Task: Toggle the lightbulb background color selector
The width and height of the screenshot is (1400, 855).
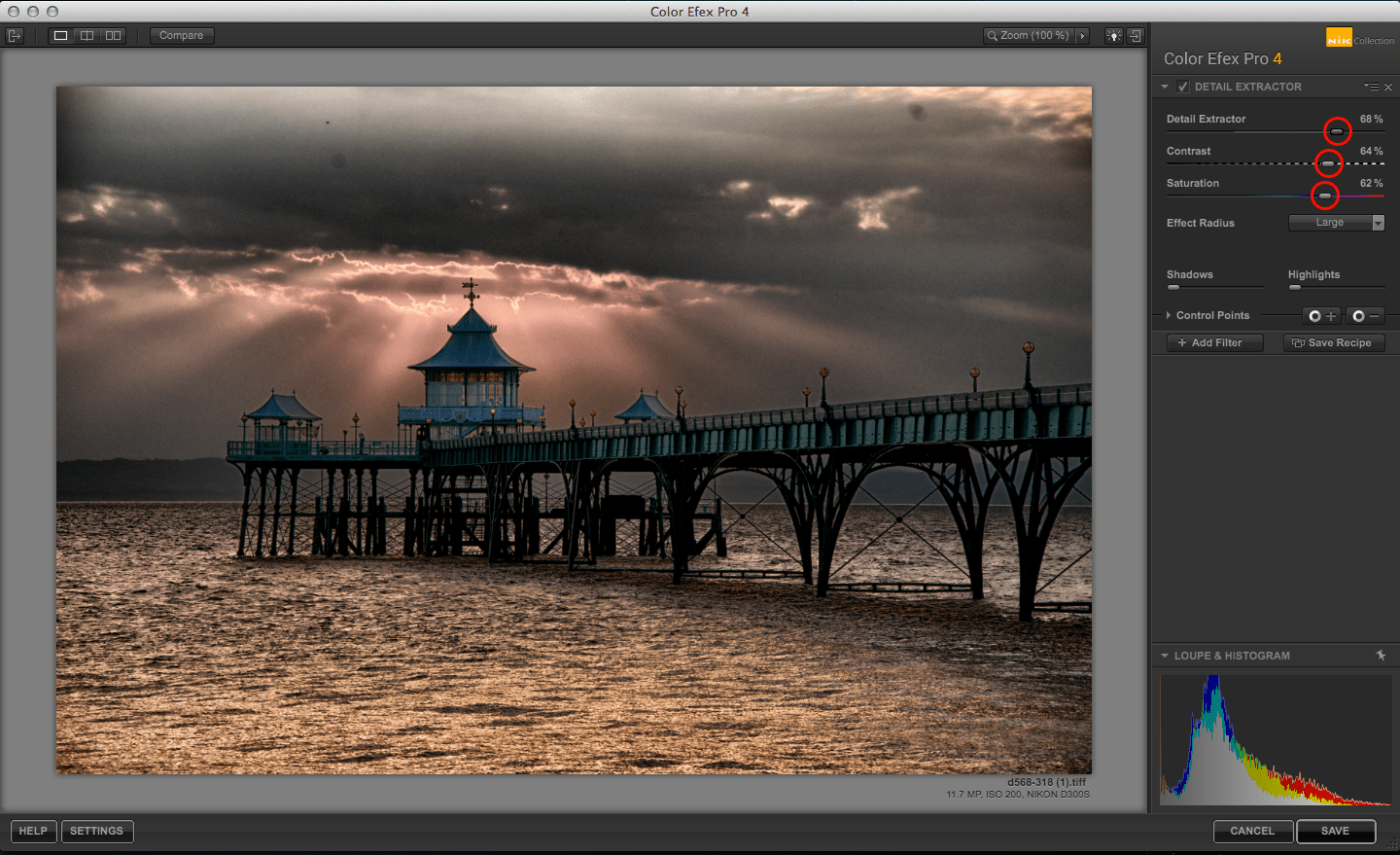Action: pos(1113,36)
